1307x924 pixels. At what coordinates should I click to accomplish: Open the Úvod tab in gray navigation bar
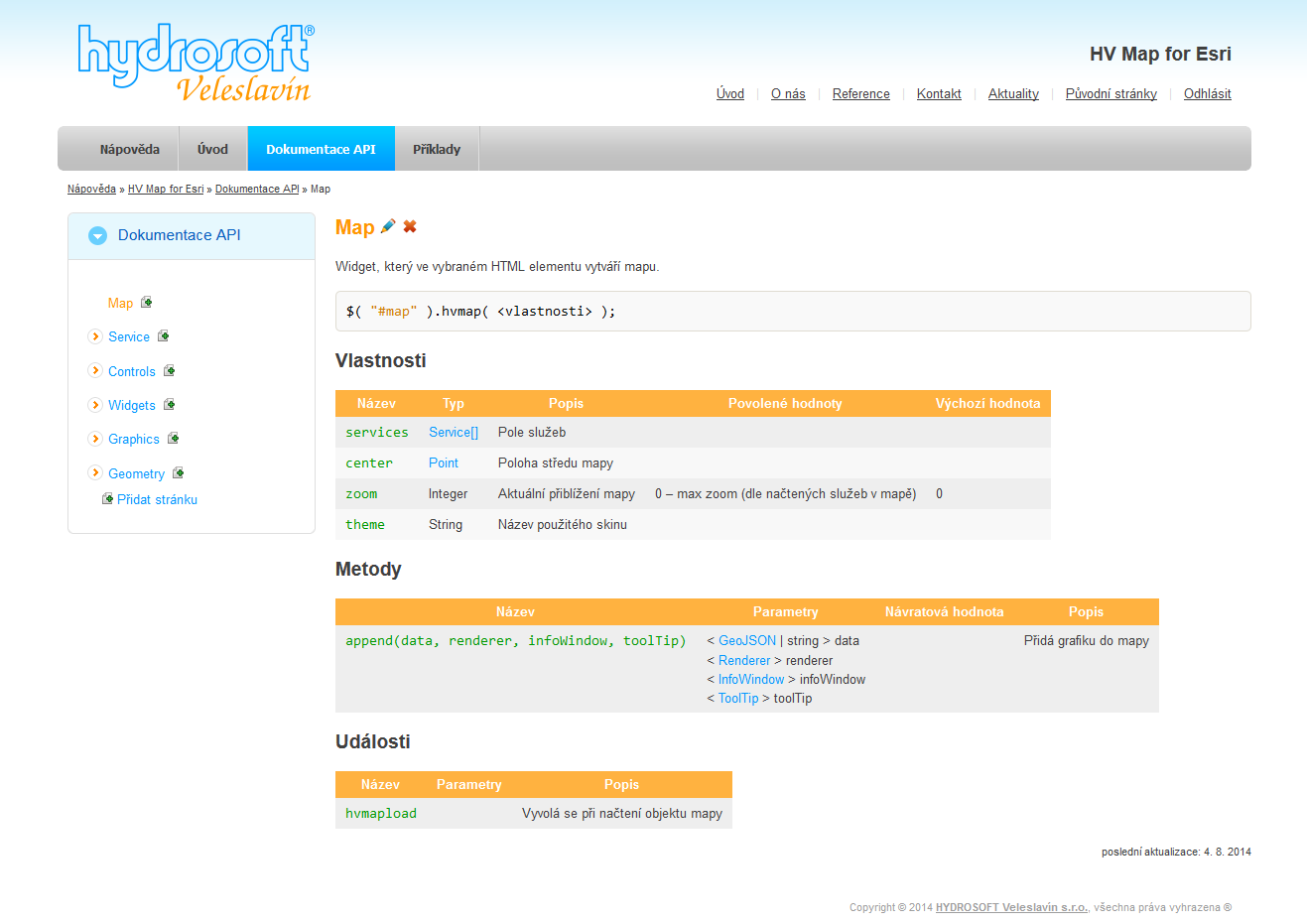coord(212,149)
